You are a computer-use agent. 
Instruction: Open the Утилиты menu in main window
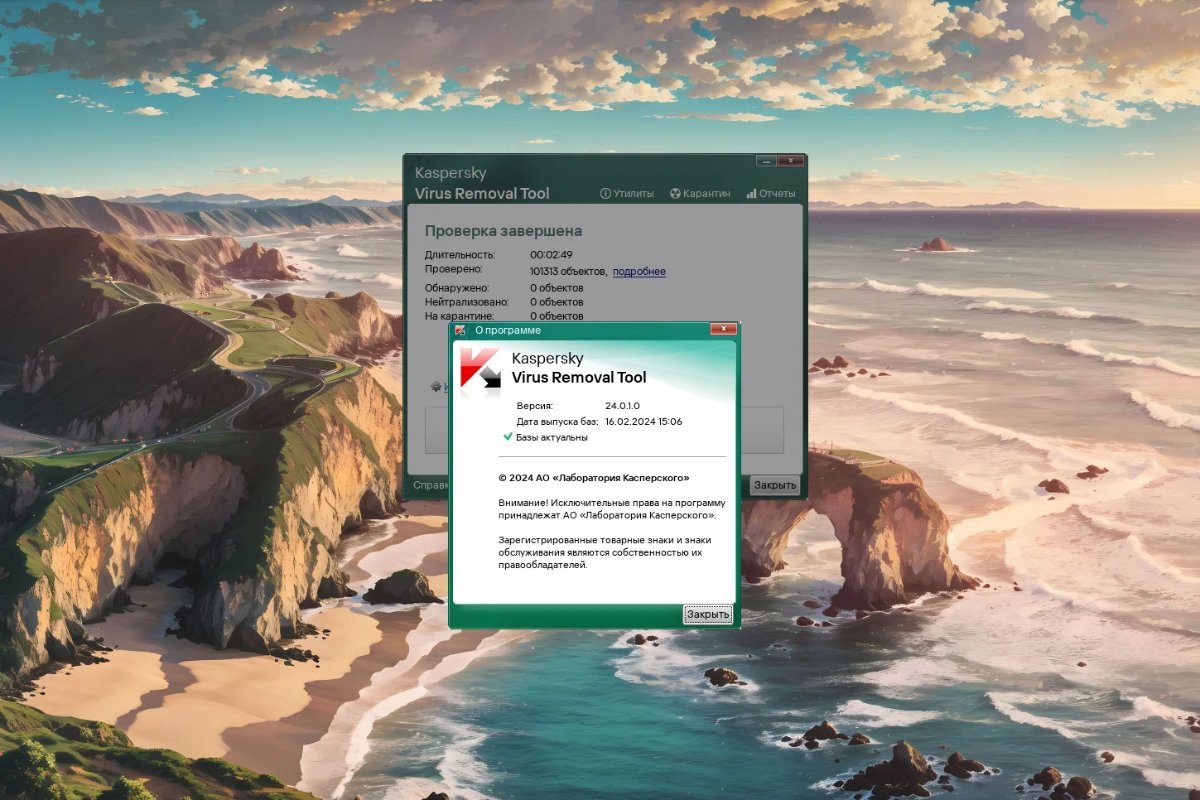(x=626, y=193)
